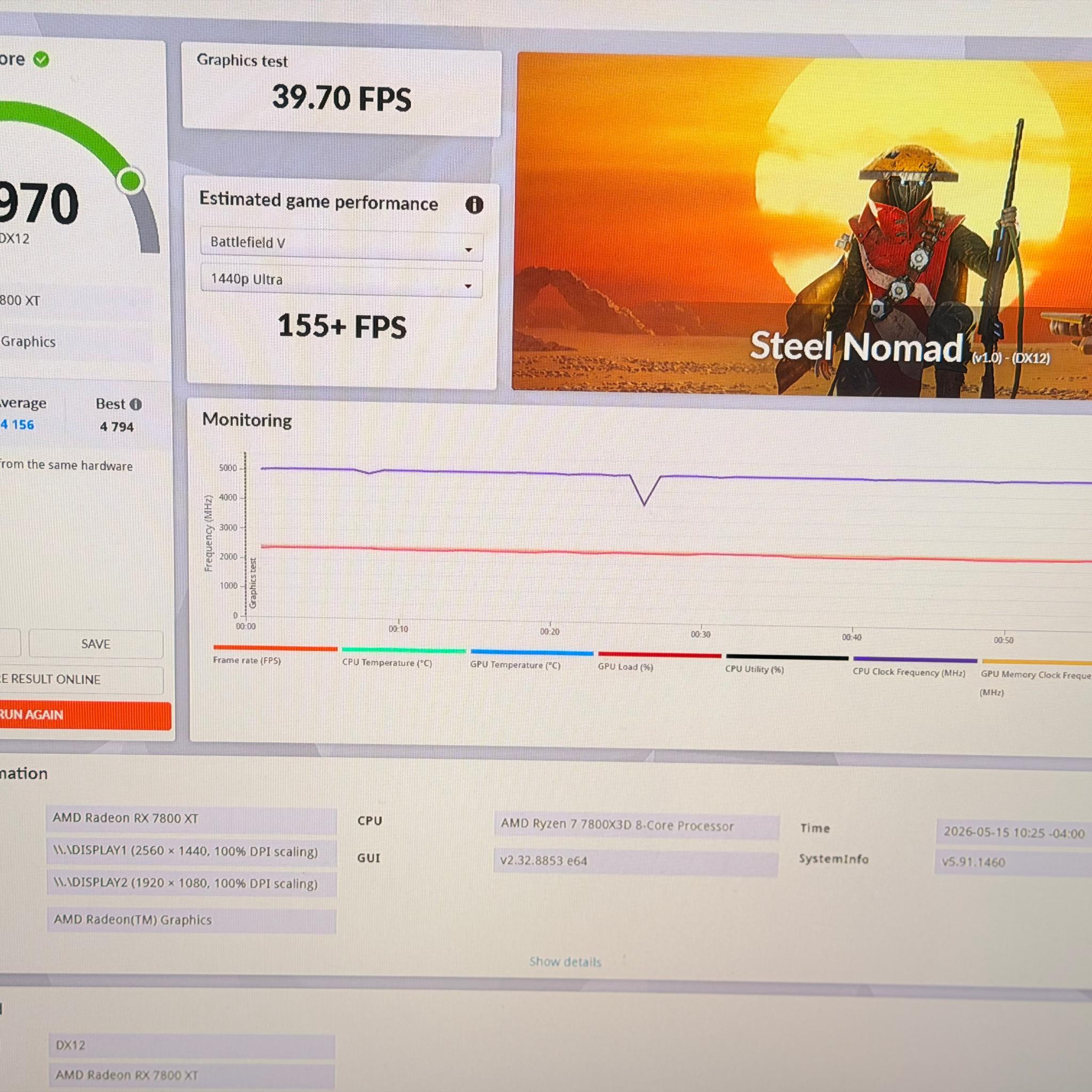Click the Steel Nomad benchmark banner image

click(x=801, y=225)
